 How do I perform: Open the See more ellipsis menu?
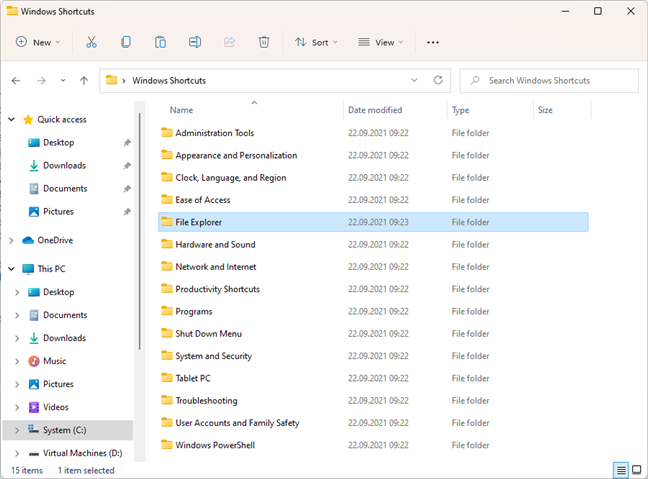pos(433,42)
